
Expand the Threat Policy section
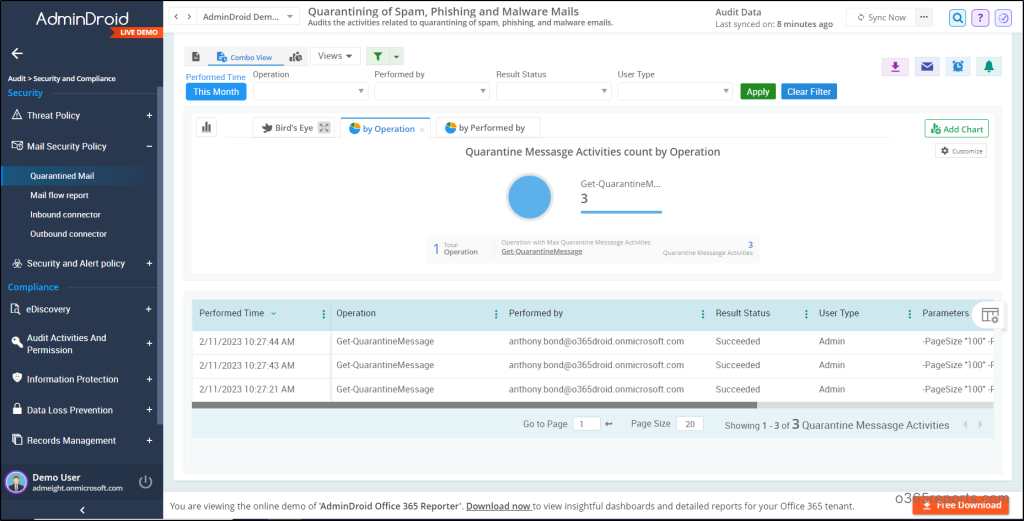point(149,116)
